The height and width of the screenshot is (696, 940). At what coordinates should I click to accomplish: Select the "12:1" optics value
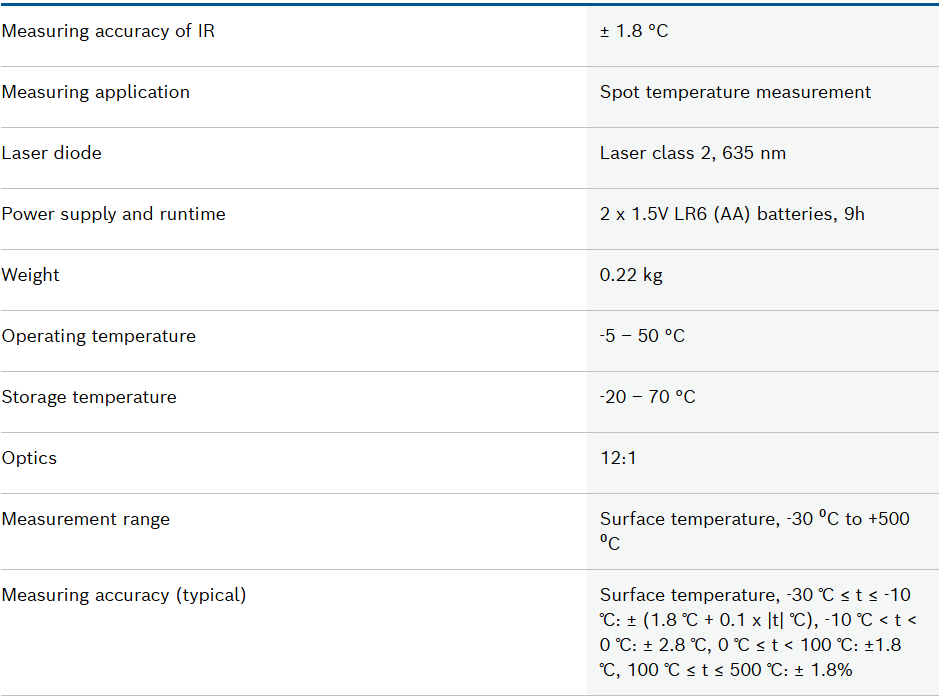(618, 458)
